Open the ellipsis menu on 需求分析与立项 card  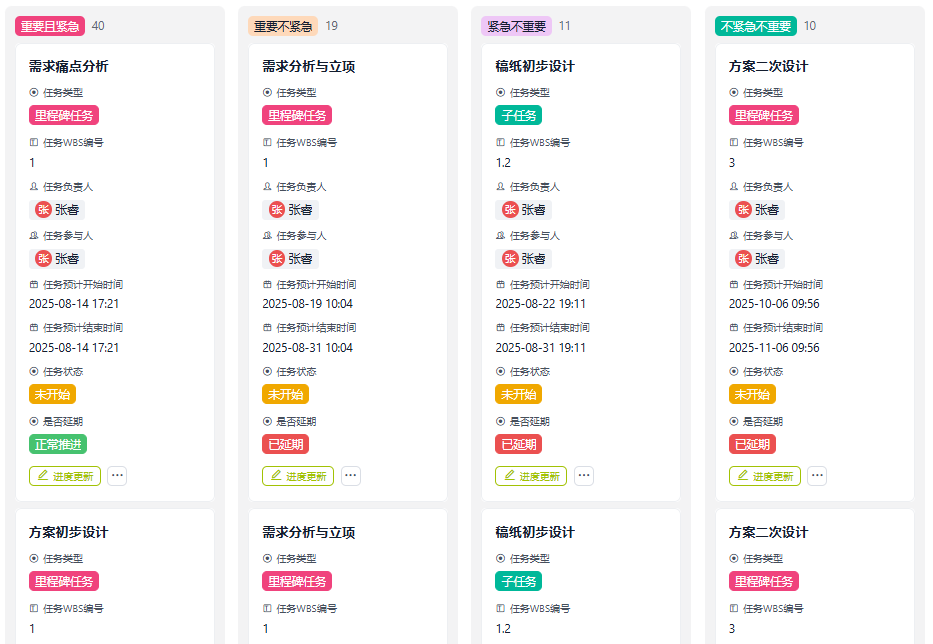(351, 476)
